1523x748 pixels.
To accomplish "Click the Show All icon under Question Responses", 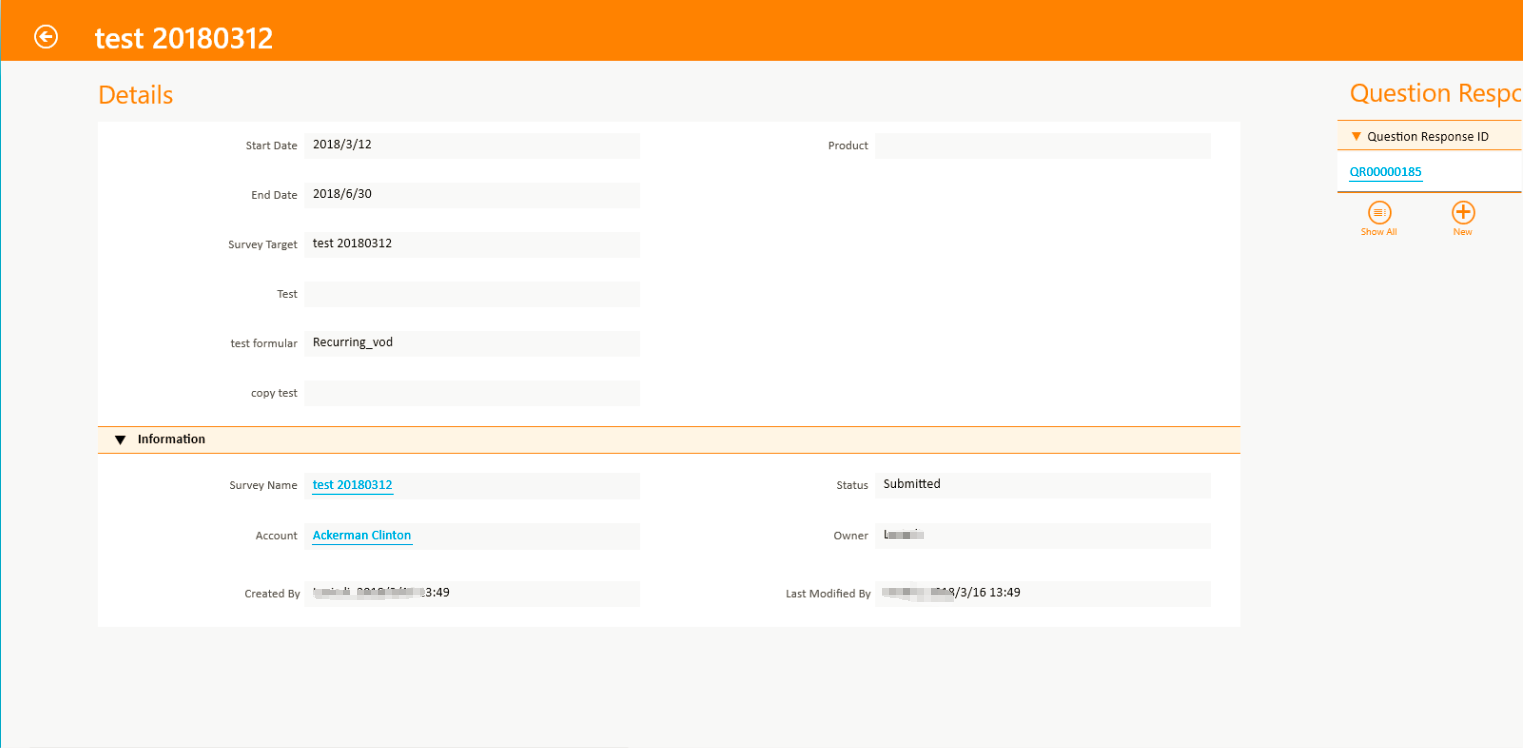I will [1379, 213].
